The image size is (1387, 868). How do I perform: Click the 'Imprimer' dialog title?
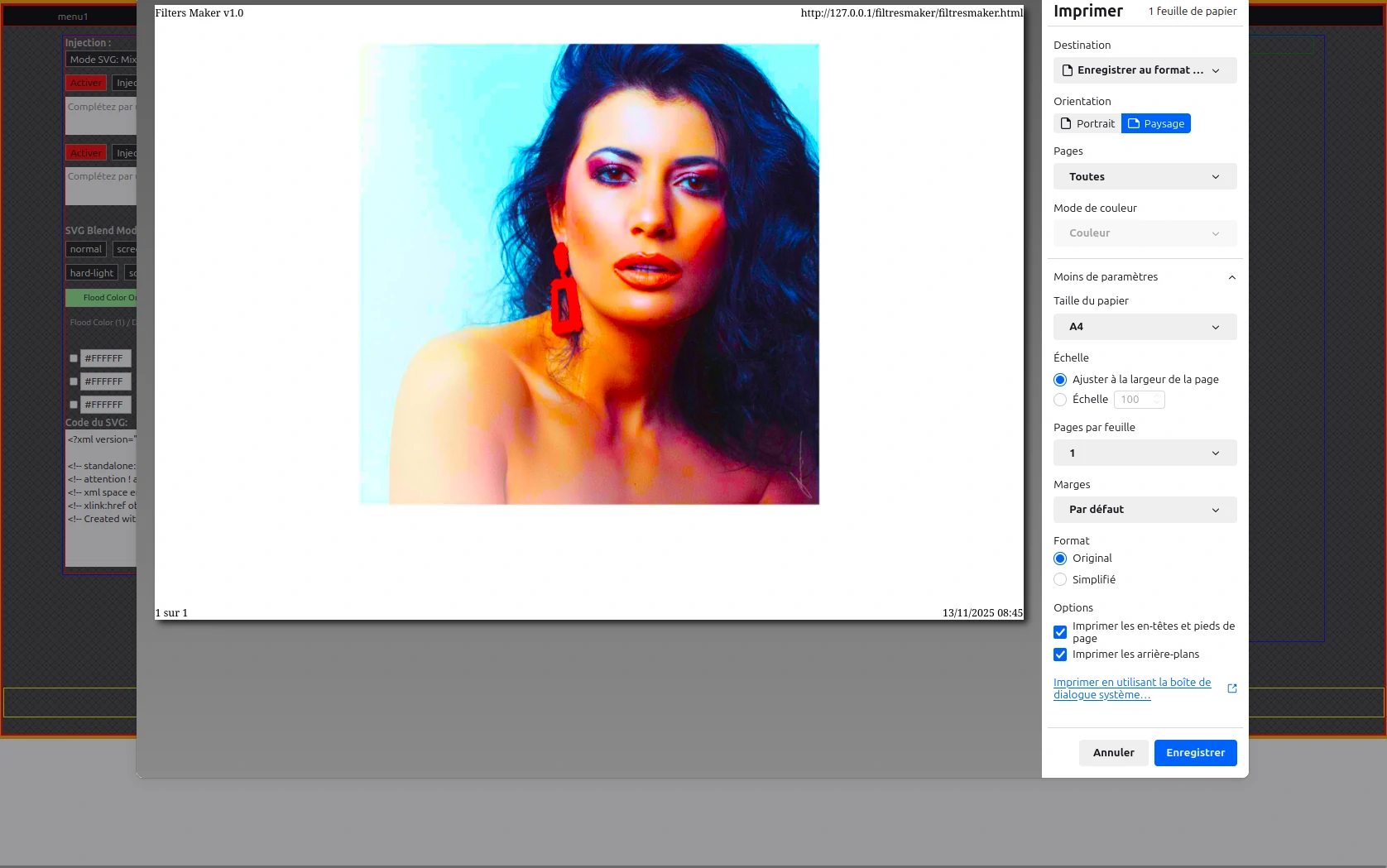pyautogui.click(x=1088, y=11)
